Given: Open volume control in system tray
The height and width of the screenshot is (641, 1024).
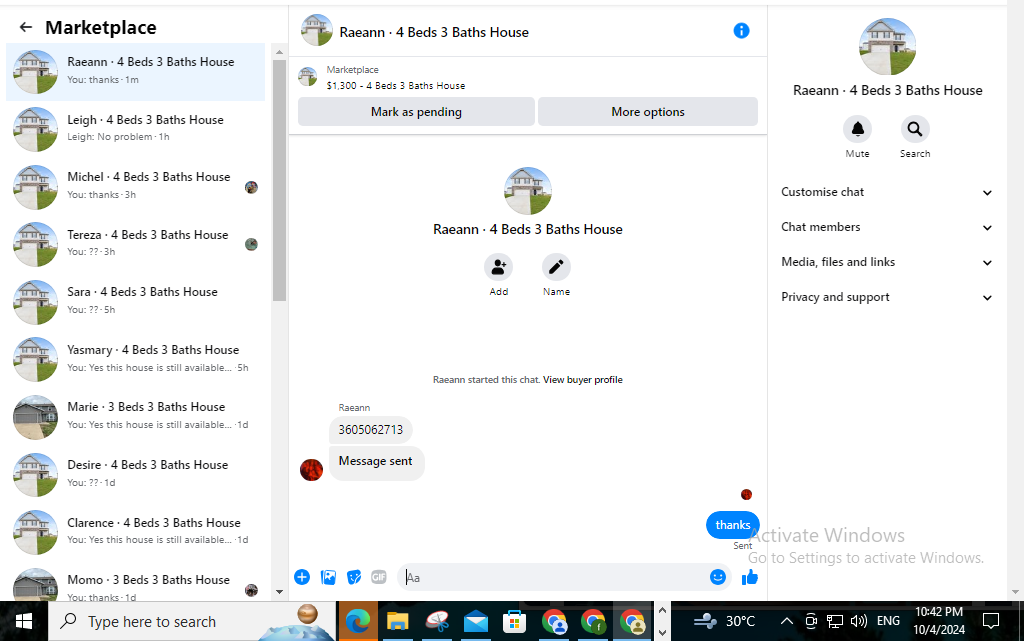Looking at the screenshot, I should pos(859,621).
